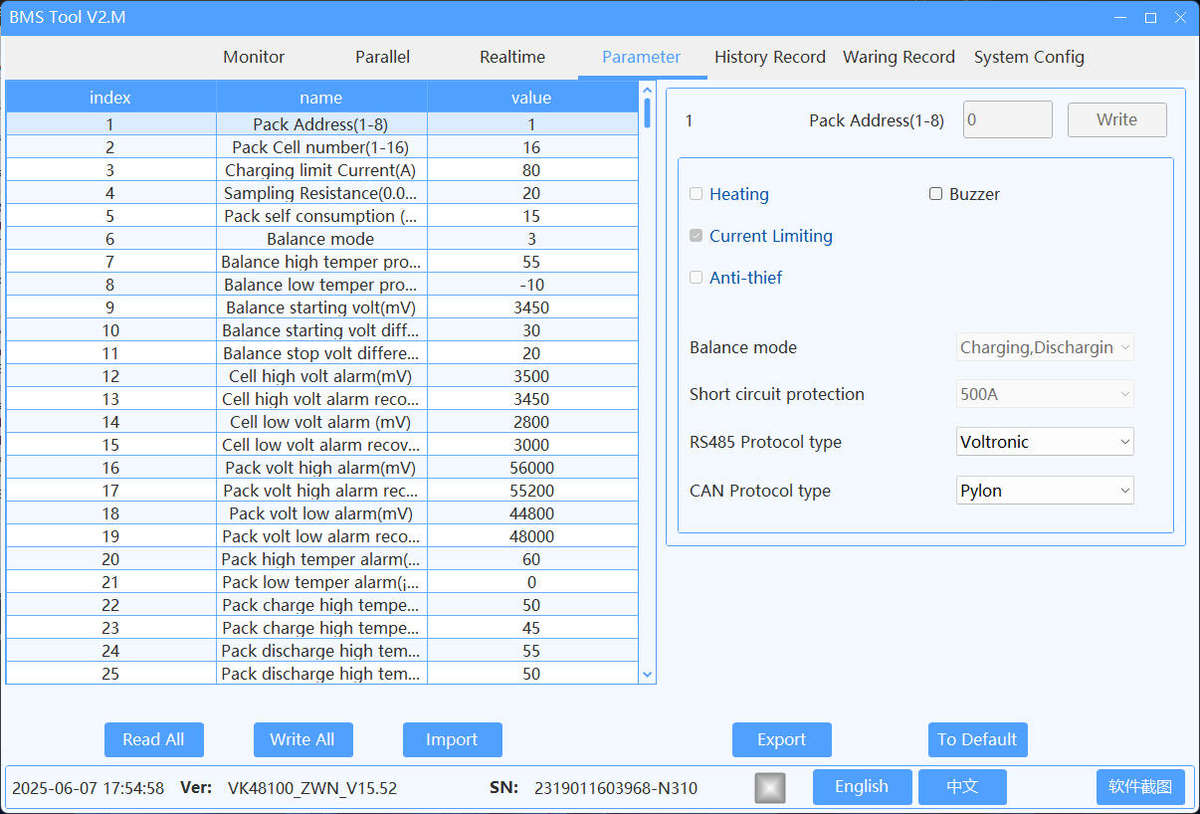Maximize the BMS Tool window
Screen dimensions: 1200x814
pos(1151,18)
